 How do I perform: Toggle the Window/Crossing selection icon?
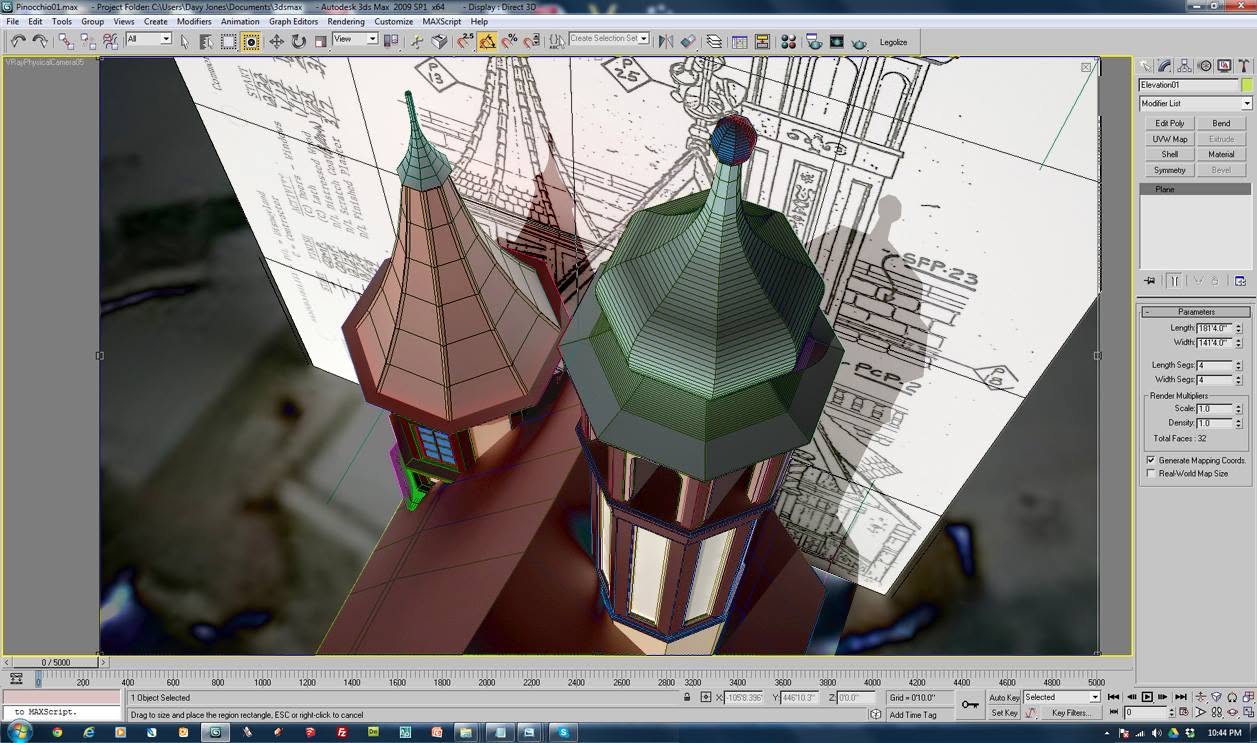coord(251,41)
